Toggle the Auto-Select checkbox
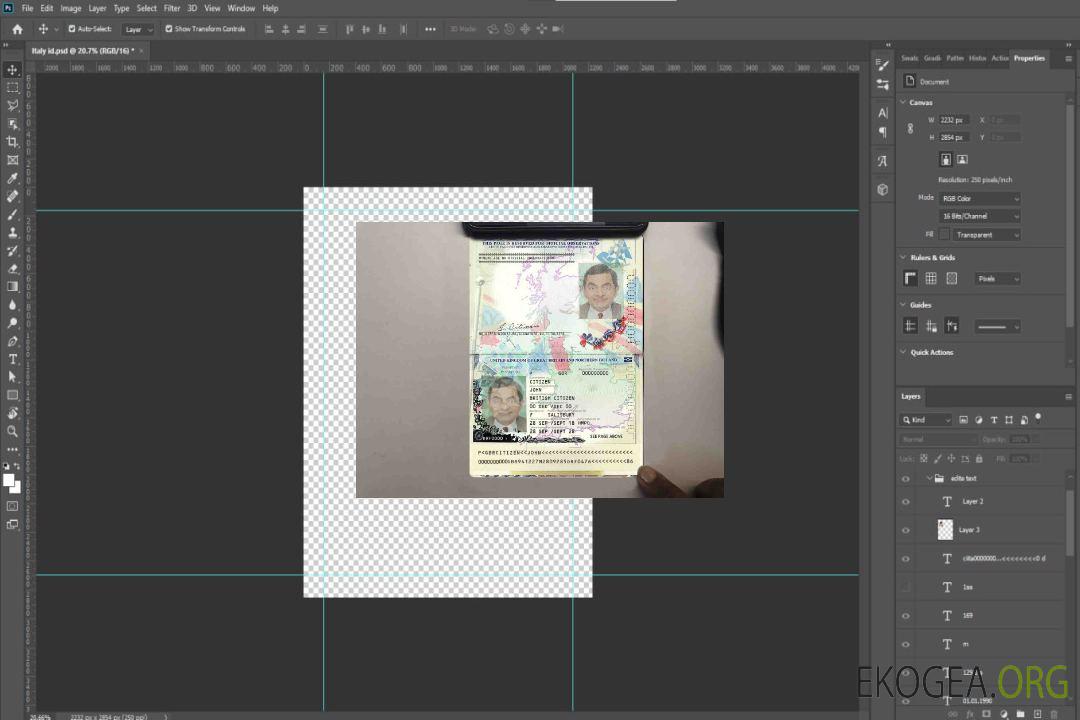 71,29
